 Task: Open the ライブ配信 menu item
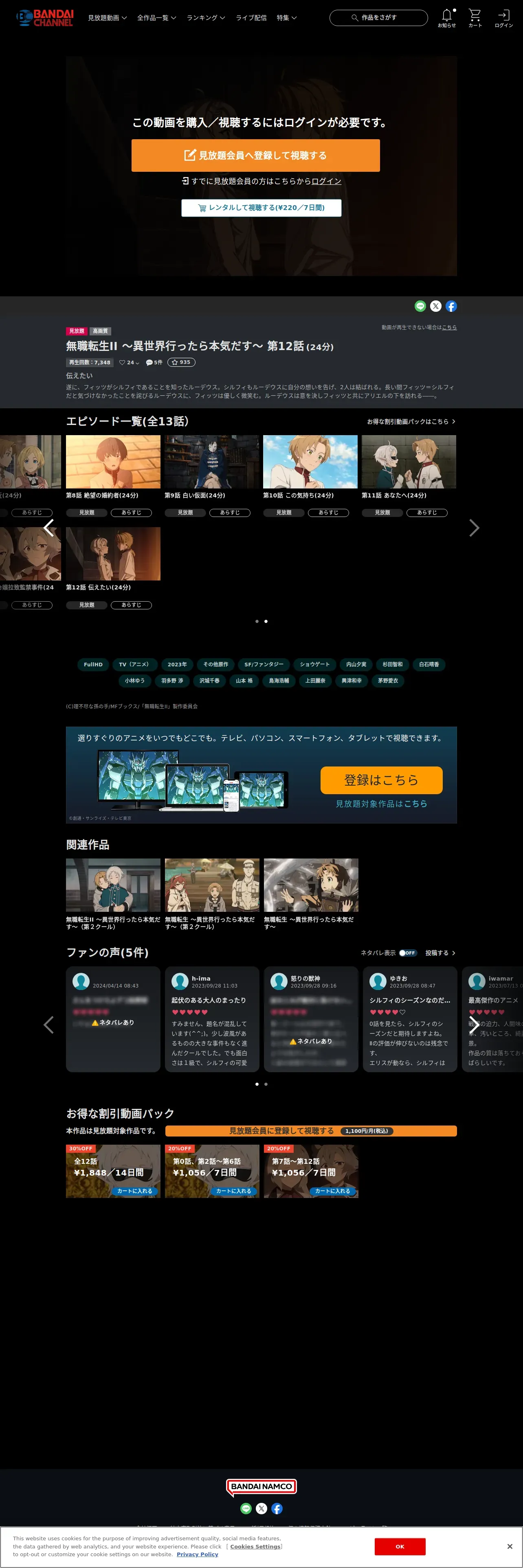[251, 18]
